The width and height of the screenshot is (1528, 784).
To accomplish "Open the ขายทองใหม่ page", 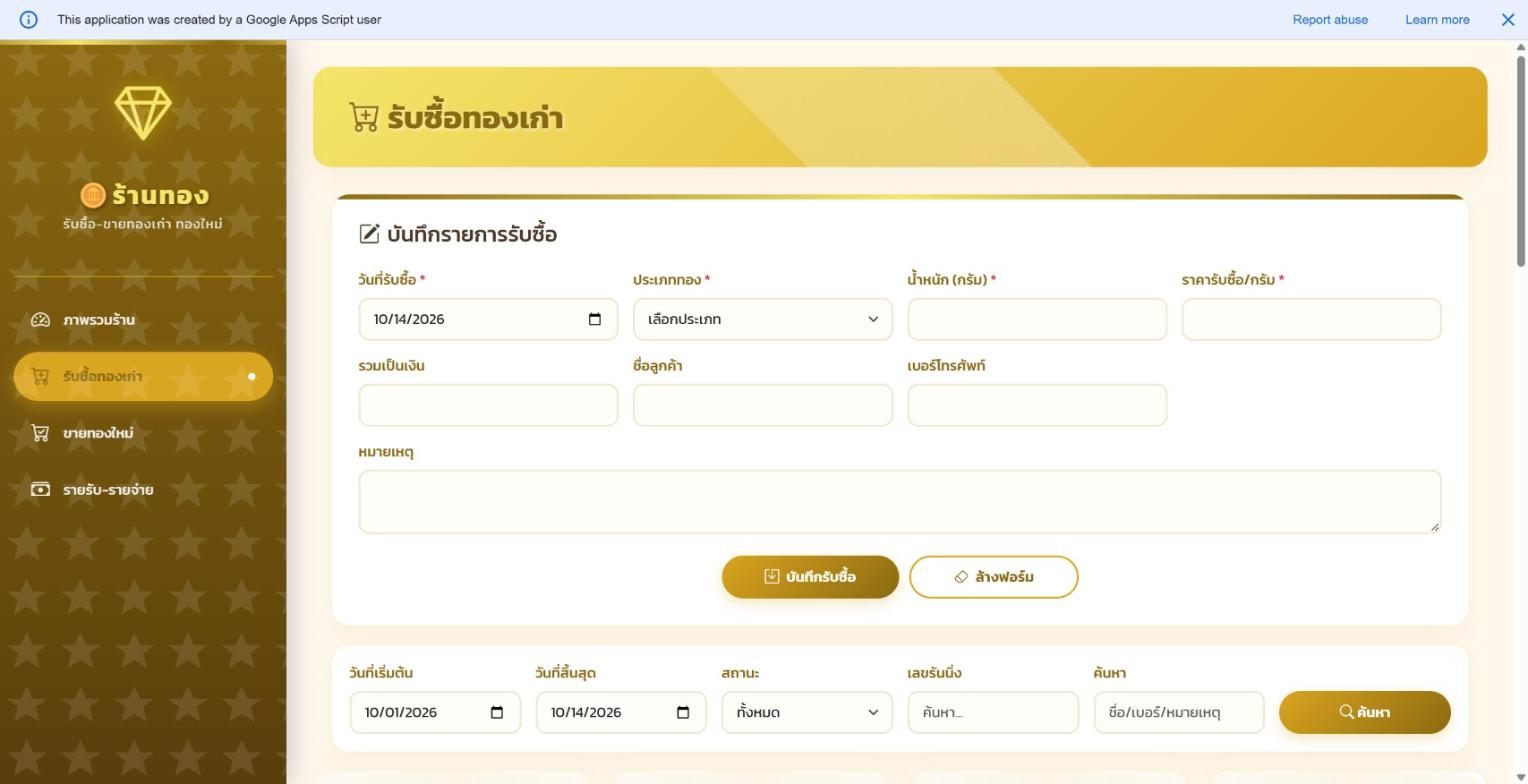I will click(x=143, y=433).
